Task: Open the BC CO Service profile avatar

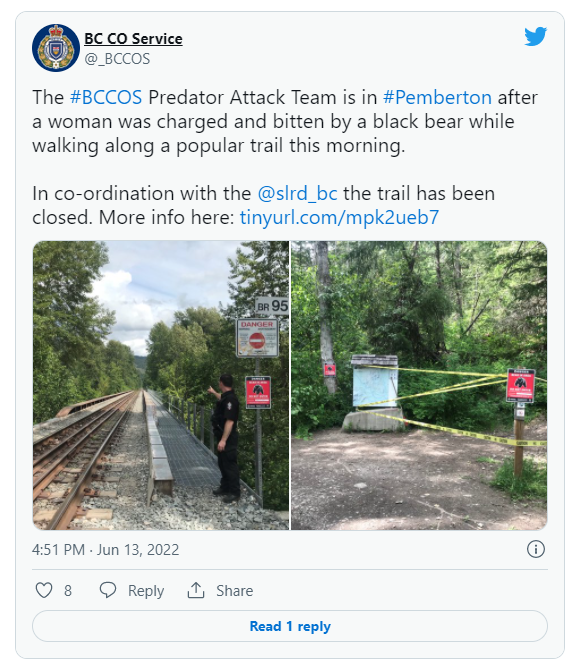Action: coord(56,48)
